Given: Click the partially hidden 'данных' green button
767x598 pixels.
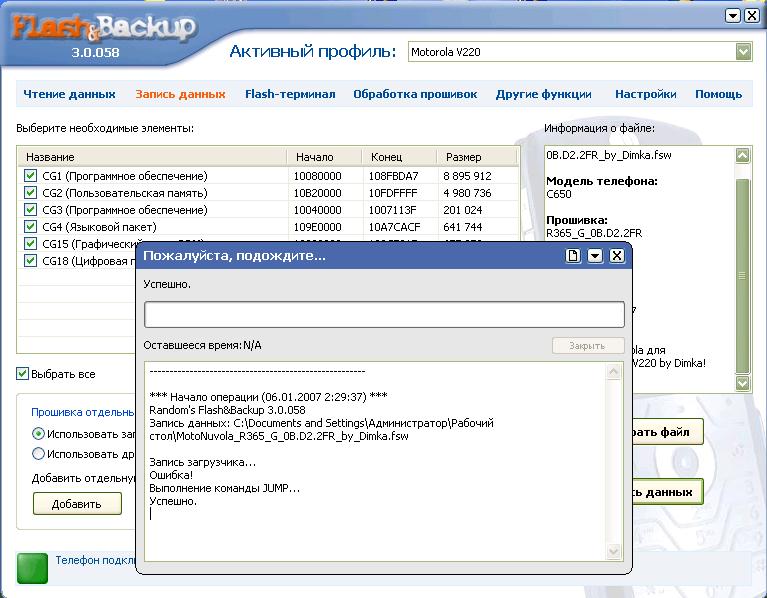Looking at the screenshot, I should [x=667, y=492].
